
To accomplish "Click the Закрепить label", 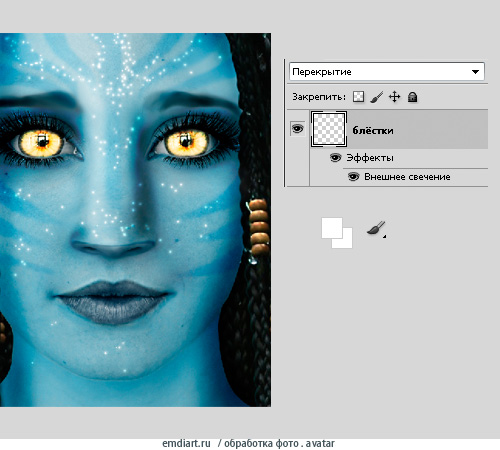I will click(319, 97).
